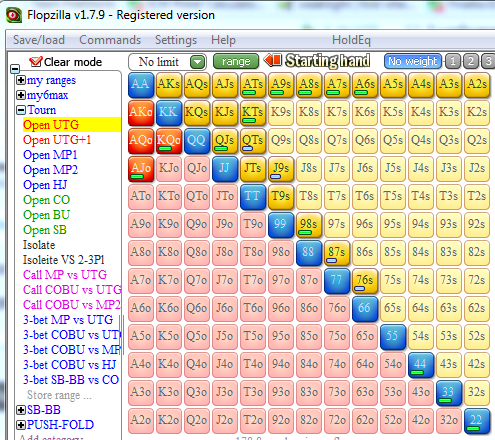Toggle the AKo hand cell
Image resolution: width=495 pixels, height=440 pixels.
point(141,113)
